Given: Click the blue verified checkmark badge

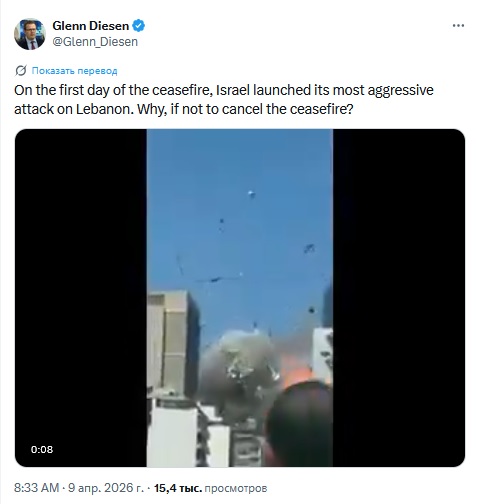Looking at the screenshot, I should pyautogui.click(x=139, y=26).
